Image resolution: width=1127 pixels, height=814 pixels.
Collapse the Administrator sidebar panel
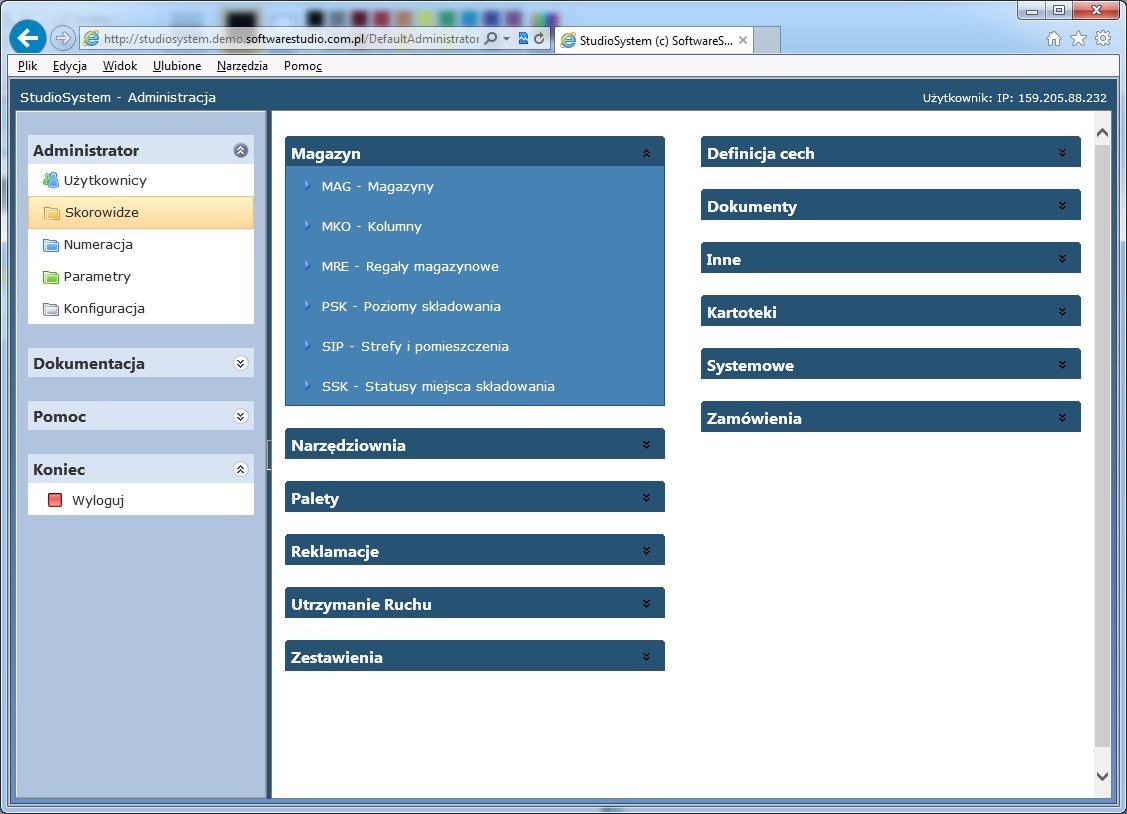pos(240,150)
